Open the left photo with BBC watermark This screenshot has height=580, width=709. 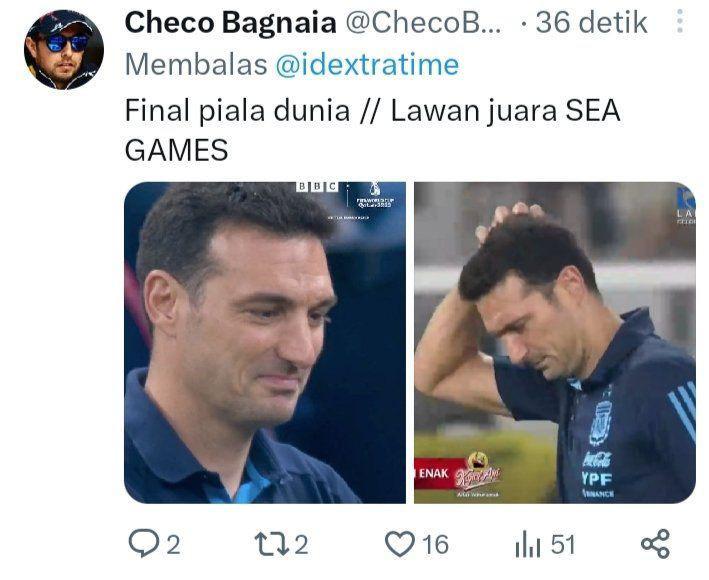(265, 343)
